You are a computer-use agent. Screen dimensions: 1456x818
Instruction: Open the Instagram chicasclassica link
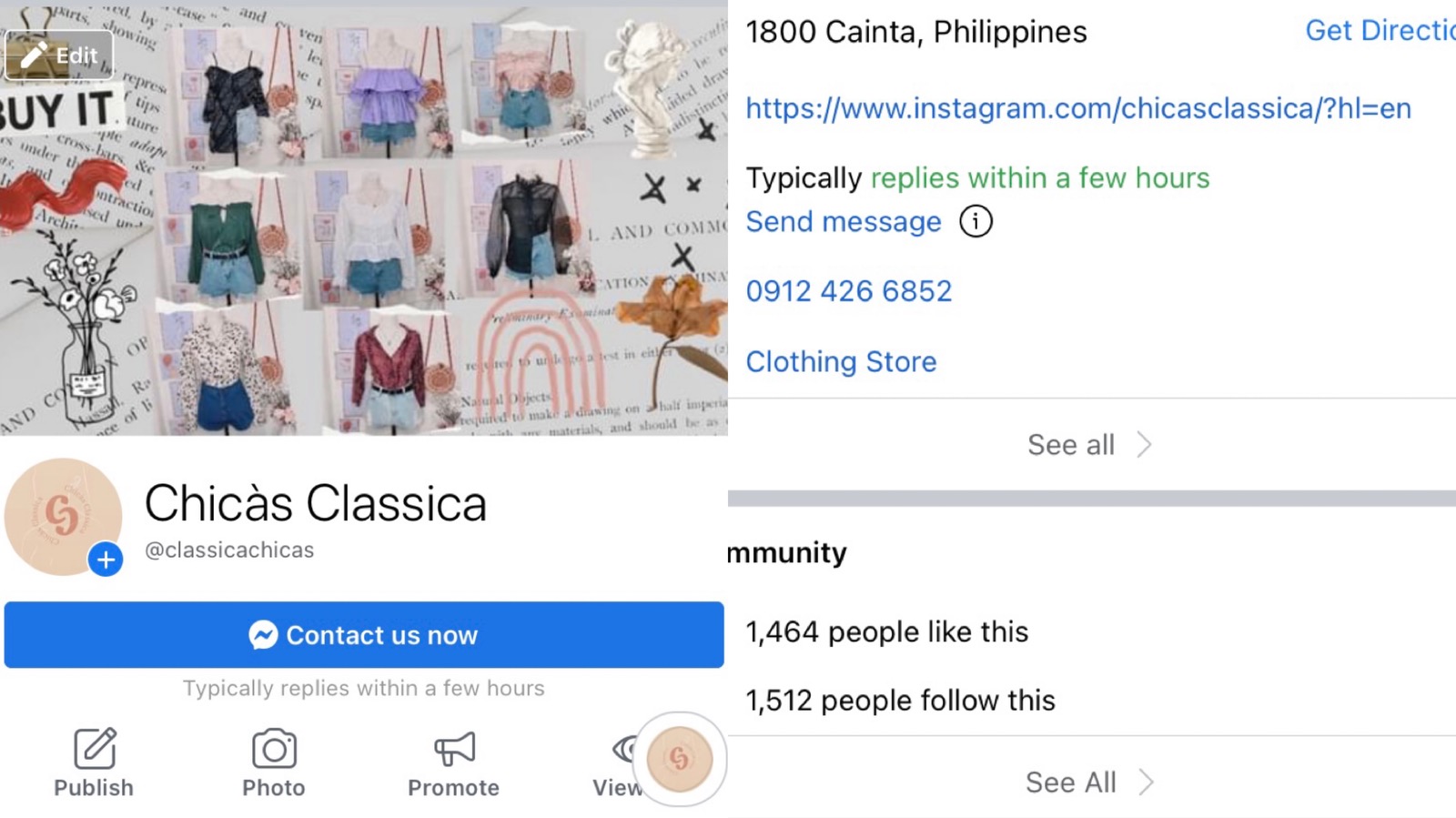[x=1078, y=108]
